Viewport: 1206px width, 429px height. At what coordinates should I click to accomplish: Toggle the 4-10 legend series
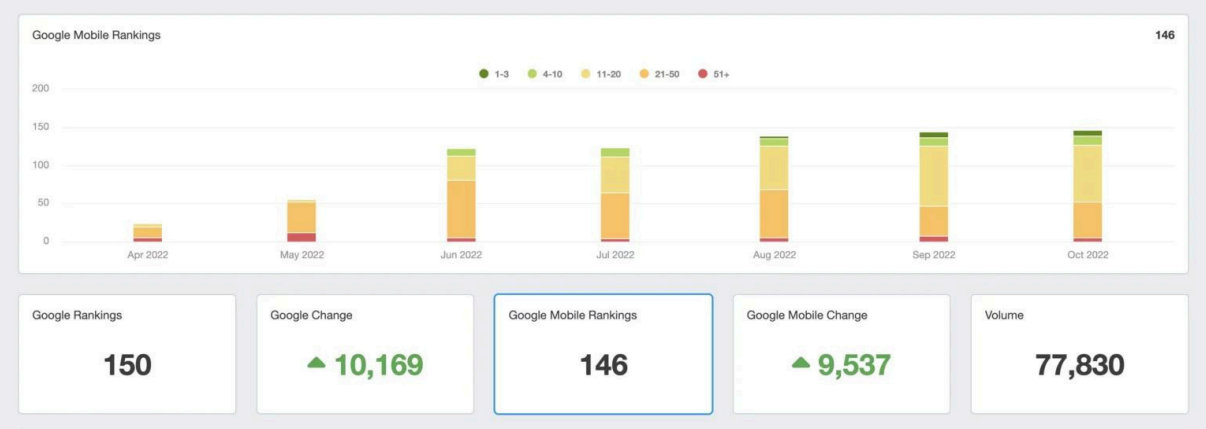point(545,74)
